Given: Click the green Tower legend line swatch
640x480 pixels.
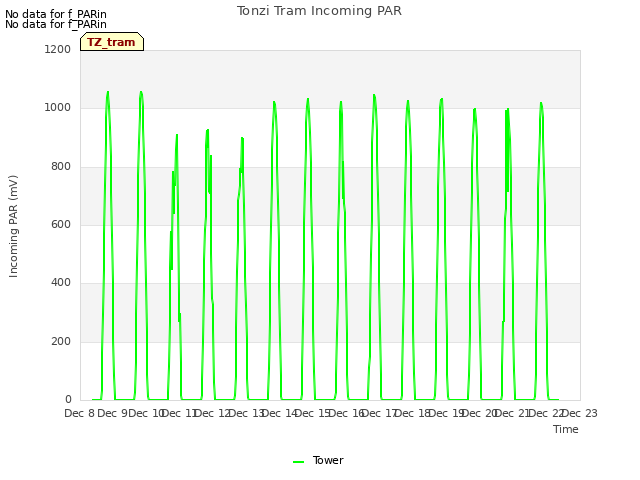Looking at the screenshot, I should (298, 462).
